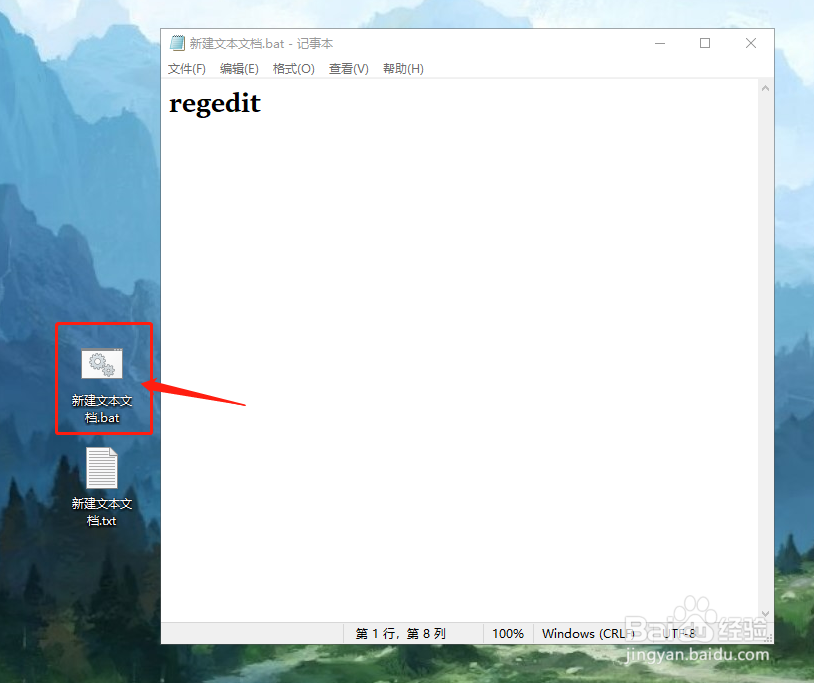Open the 编辑(E) menu
The height and width of the screenshot is (683, 814).
pyautogui.click(x=239, y=69)
